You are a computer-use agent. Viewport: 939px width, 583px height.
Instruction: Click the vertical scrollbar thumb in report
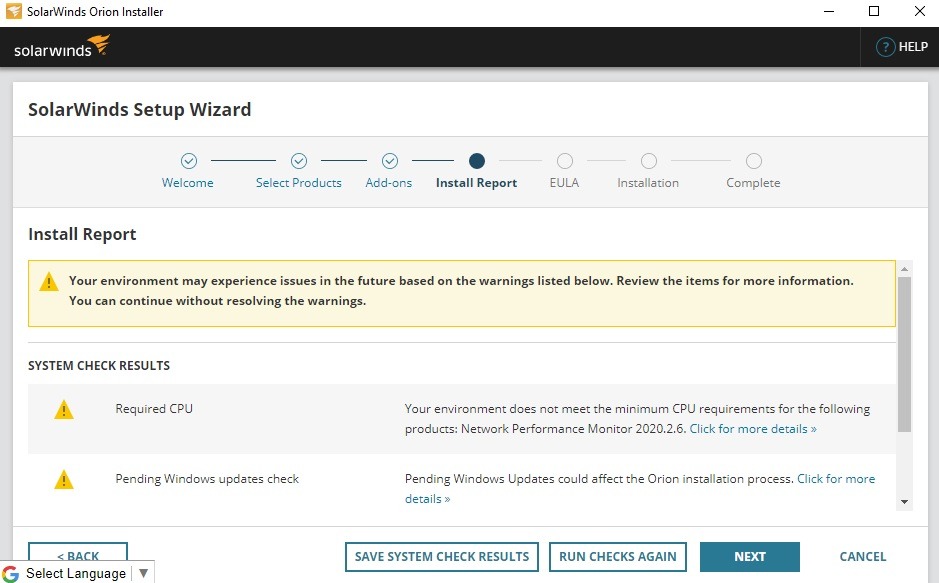(904, 354)
